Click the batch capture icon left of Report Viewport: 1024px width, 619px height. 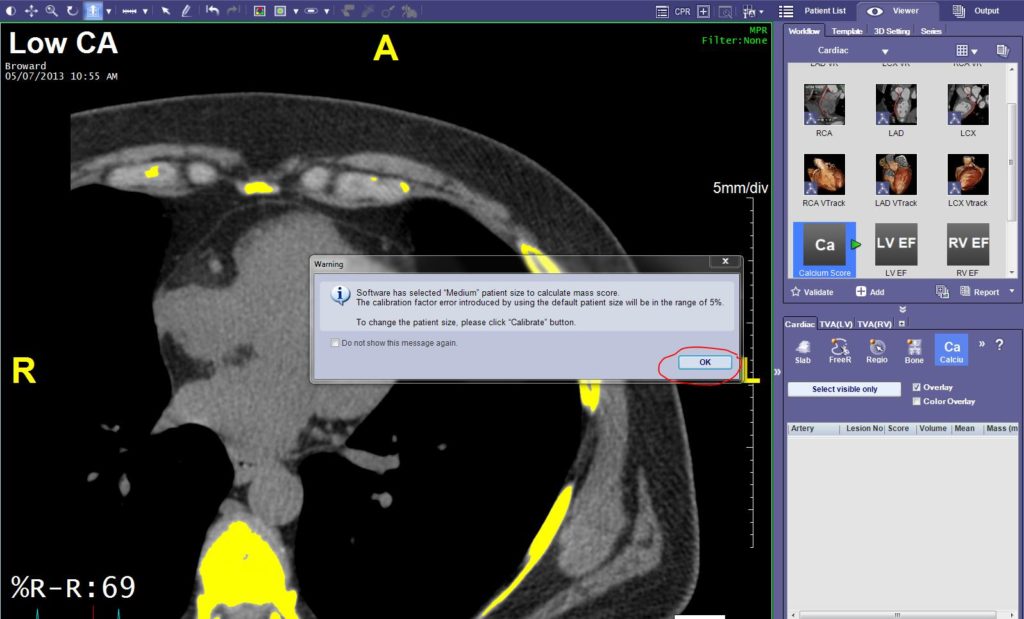[942, 292]
